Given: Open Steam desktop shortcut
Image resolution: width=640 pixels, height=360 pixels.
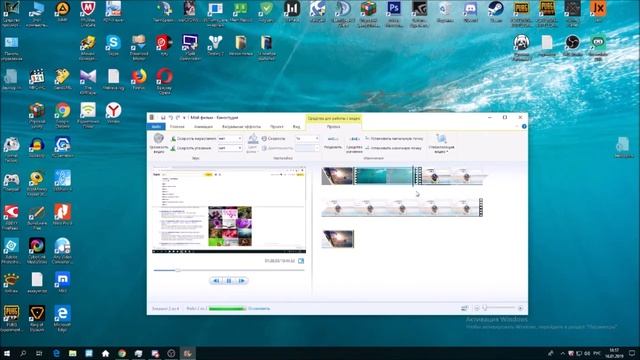Looking at the screenshot, I should (496, 11).
